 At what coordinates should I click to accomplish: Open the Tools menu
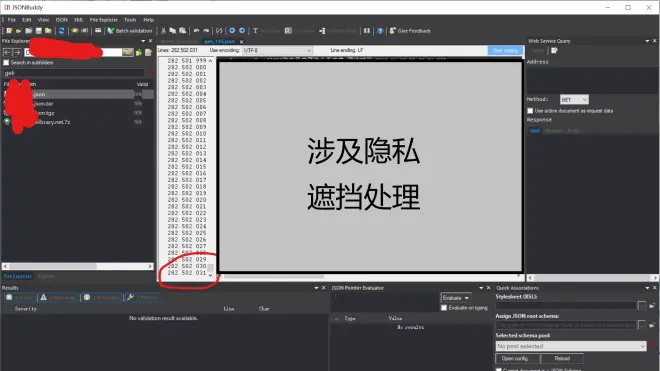pyautogui.click(x=130, y=20)
